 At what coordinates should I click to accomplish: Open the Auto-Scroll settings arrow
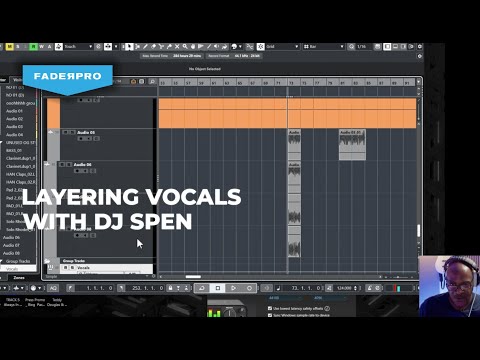(116, 47)
